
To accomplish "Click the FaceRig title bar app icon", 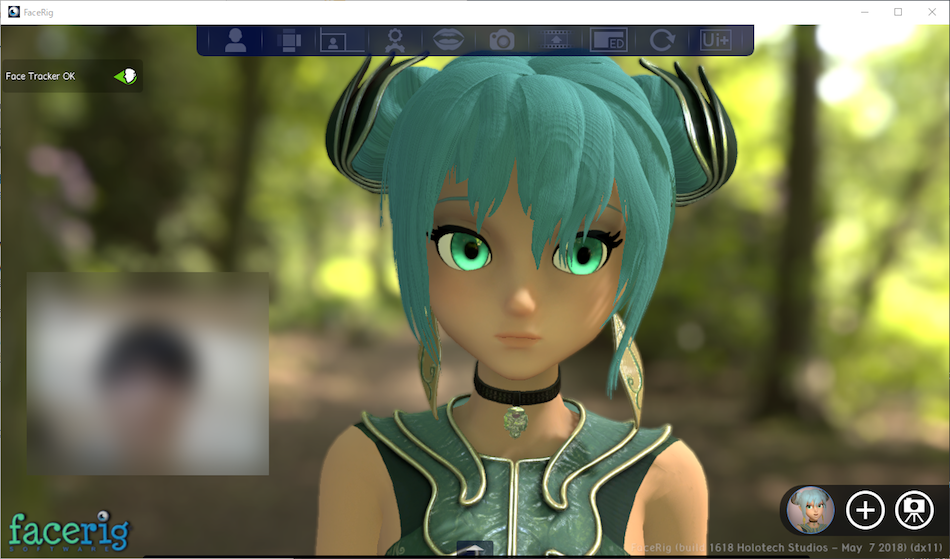I will click(12, 11).
